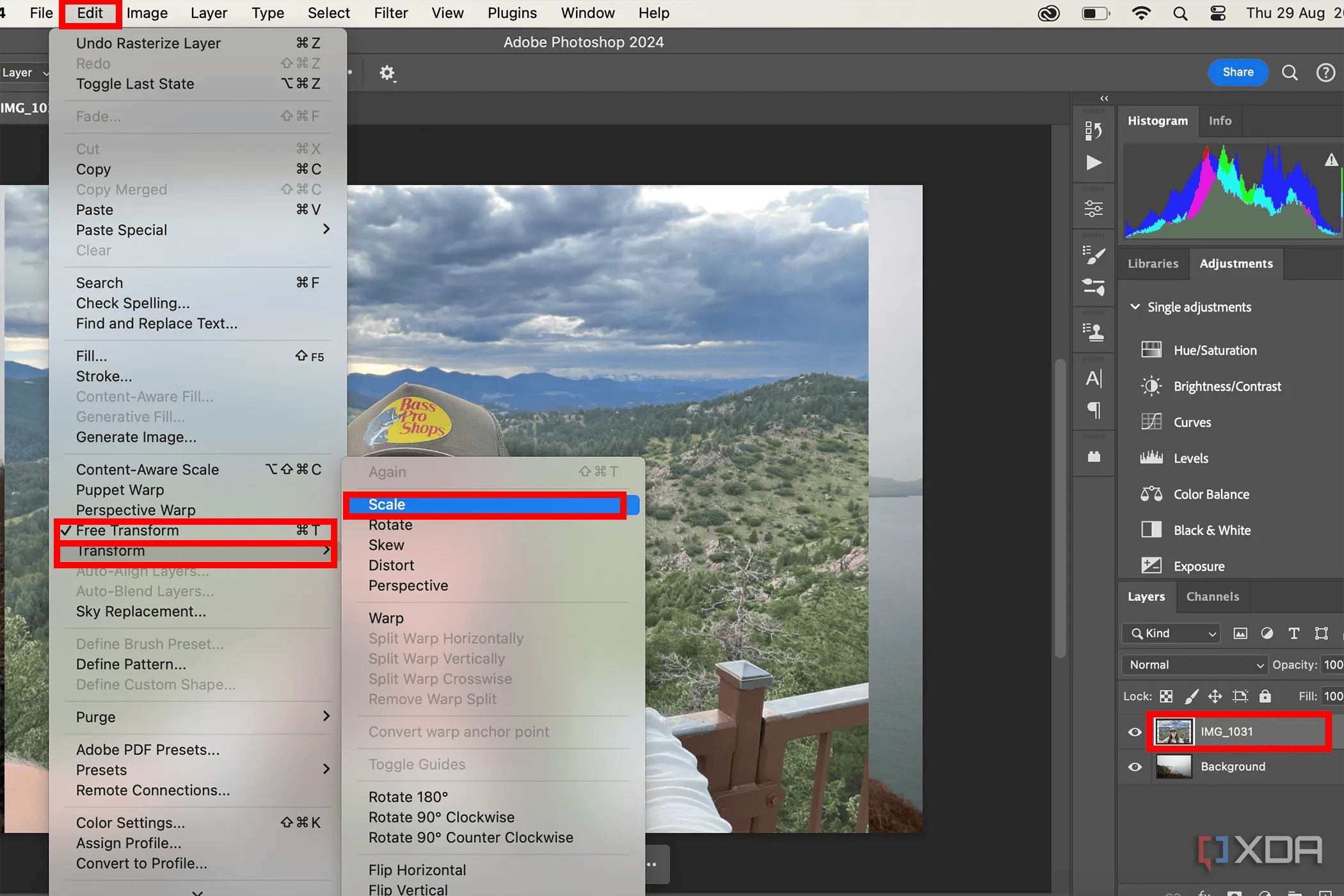Open the Kind layer filter dropdown

[1171, 633]
